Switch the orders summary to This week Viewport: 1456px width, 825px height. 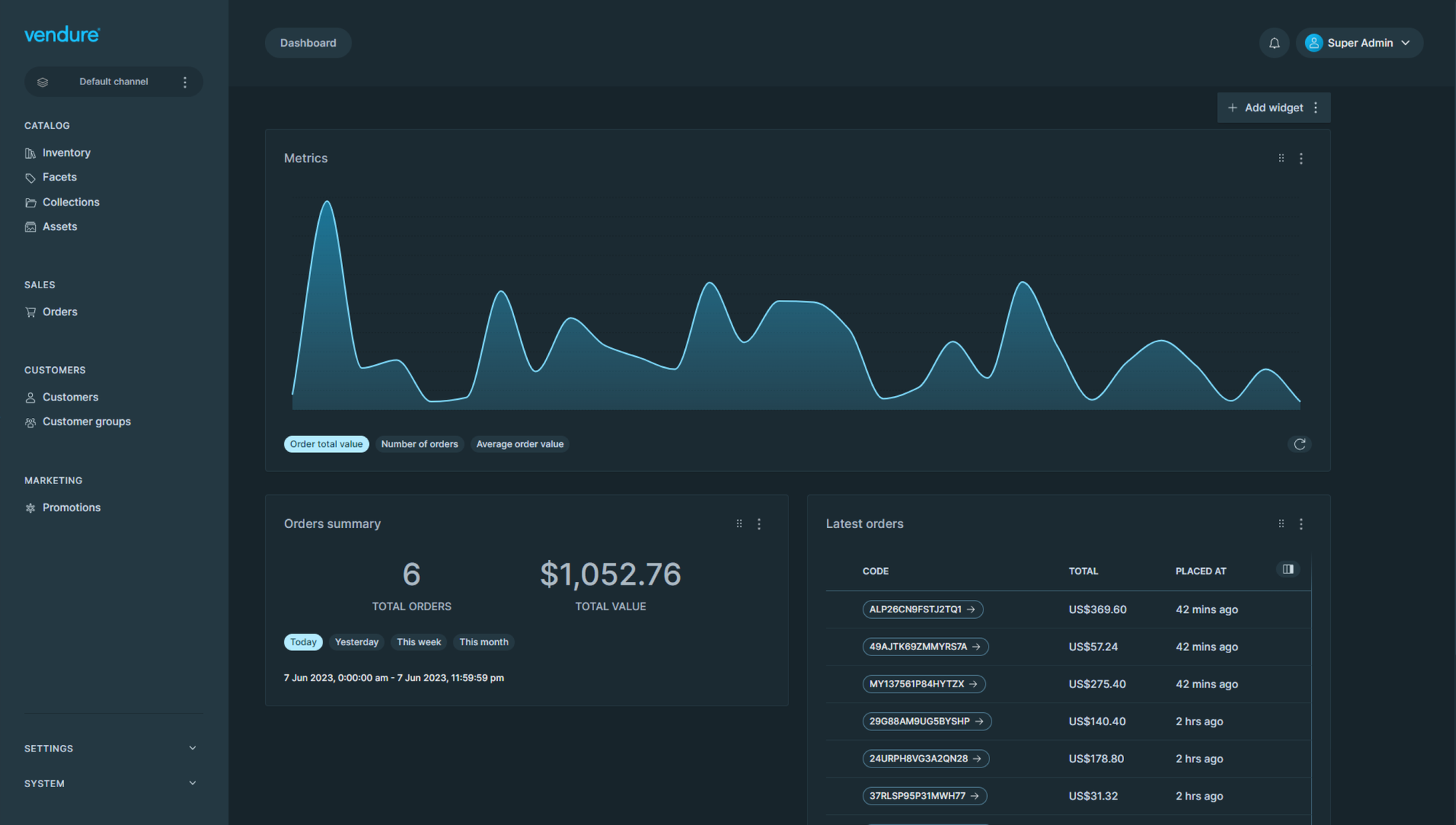click(419, 642)
